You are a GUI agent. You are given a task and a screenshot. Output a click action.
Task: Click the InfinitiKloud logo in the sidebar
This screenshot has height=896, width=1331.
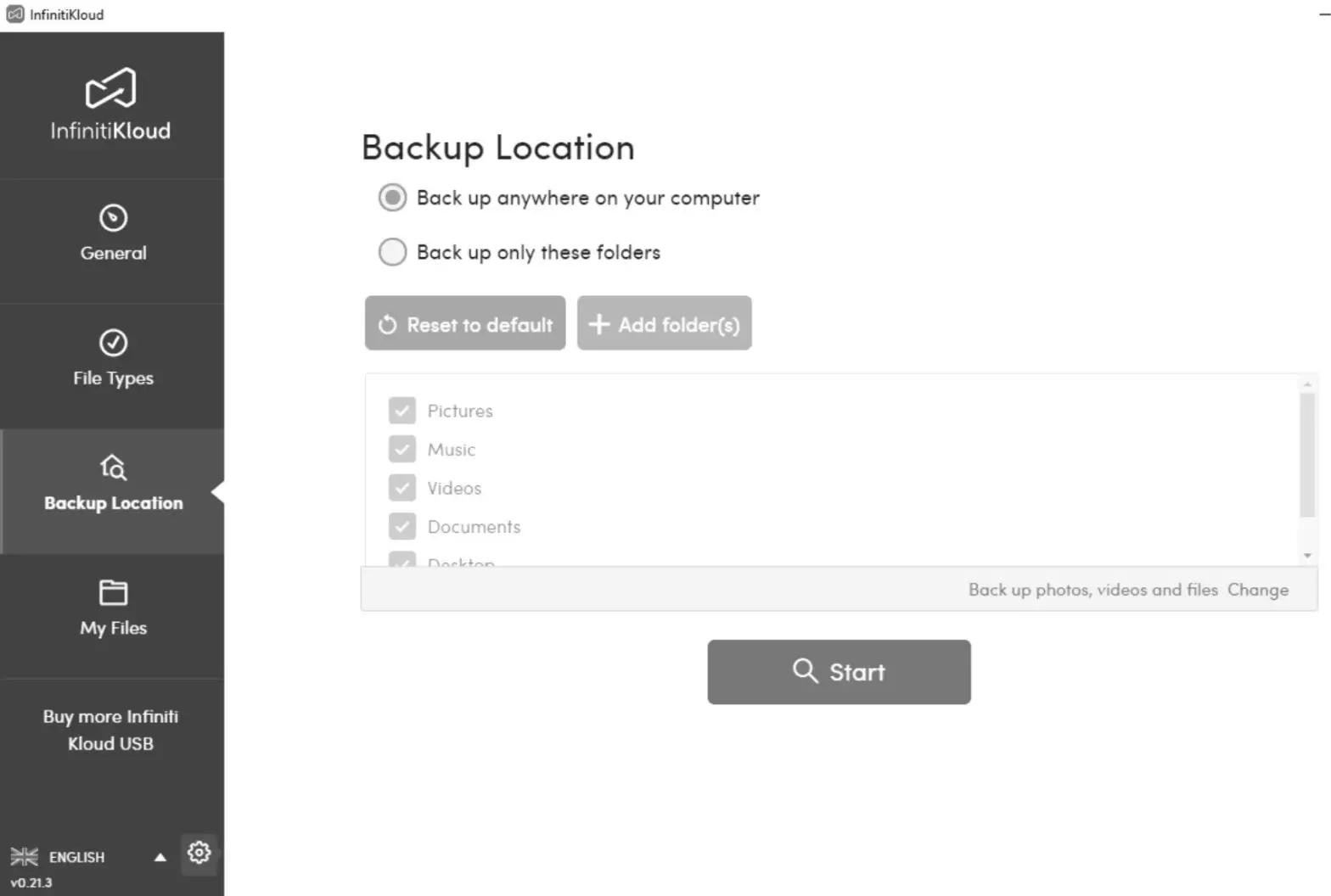coord(110,104)
